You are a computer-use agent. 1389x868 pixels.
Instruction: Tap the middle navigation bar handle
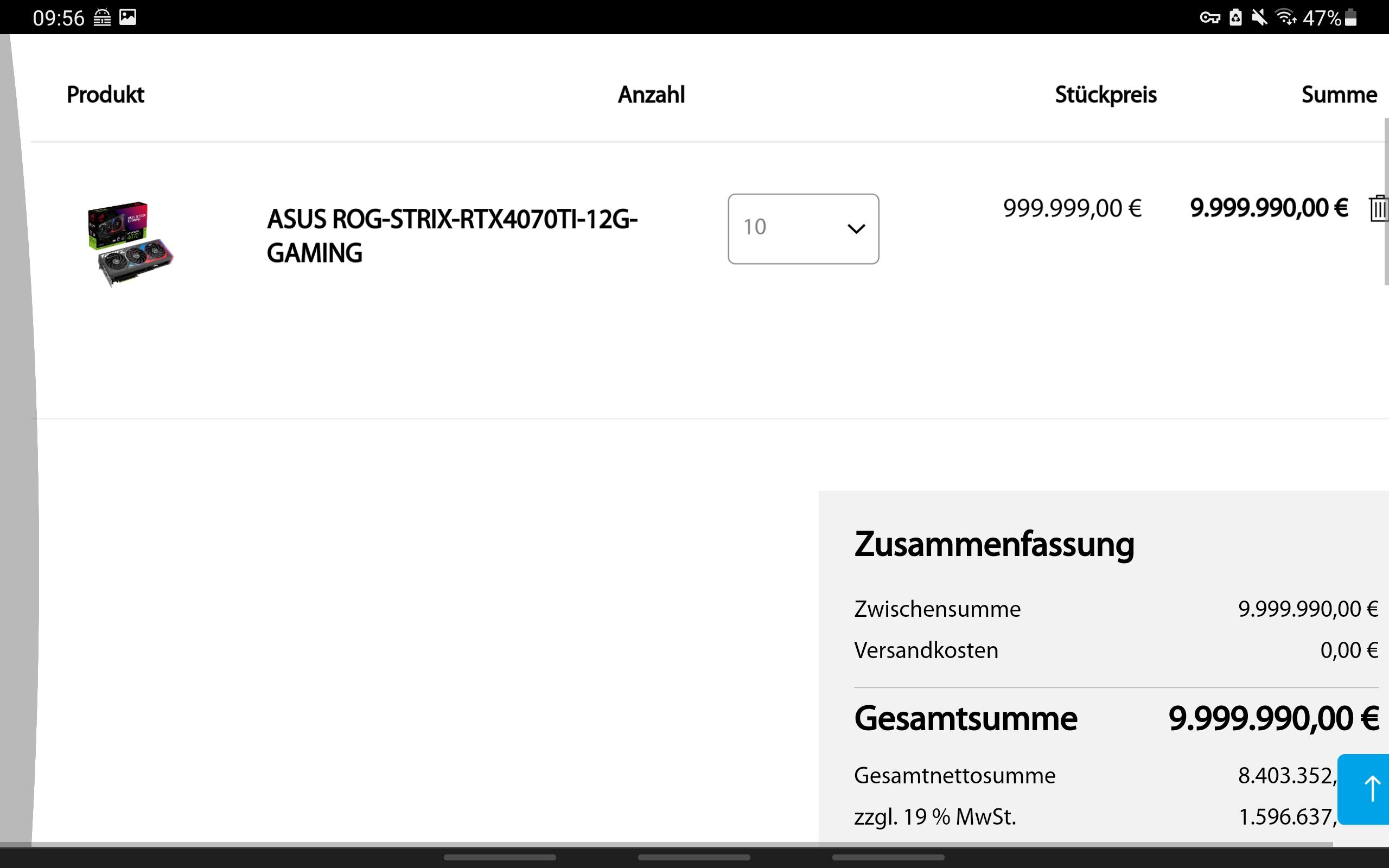click(694, 857)
